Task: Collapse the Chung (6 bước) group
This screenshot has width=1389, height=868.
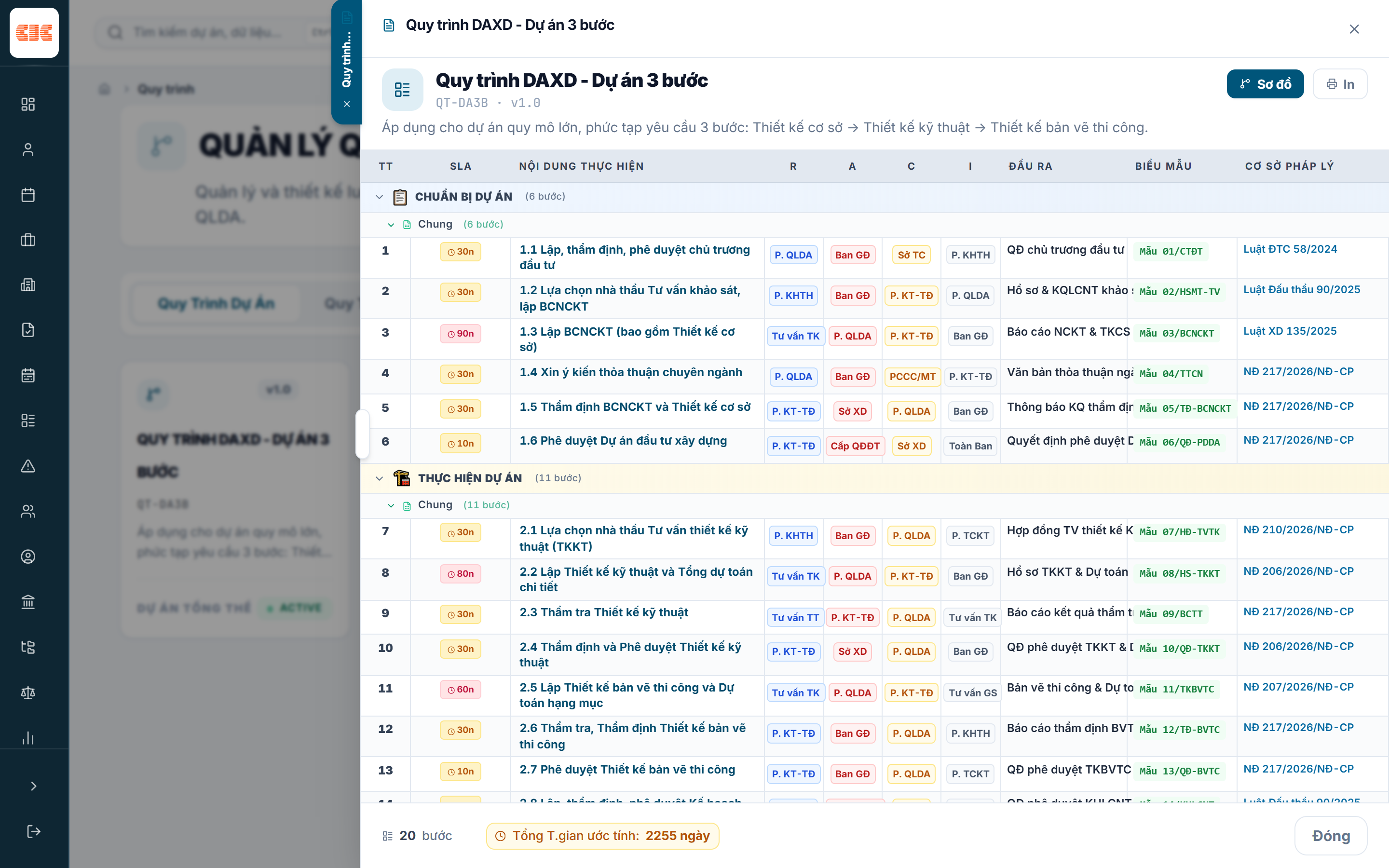Action: pyautogui.click(x=391, y=224)
